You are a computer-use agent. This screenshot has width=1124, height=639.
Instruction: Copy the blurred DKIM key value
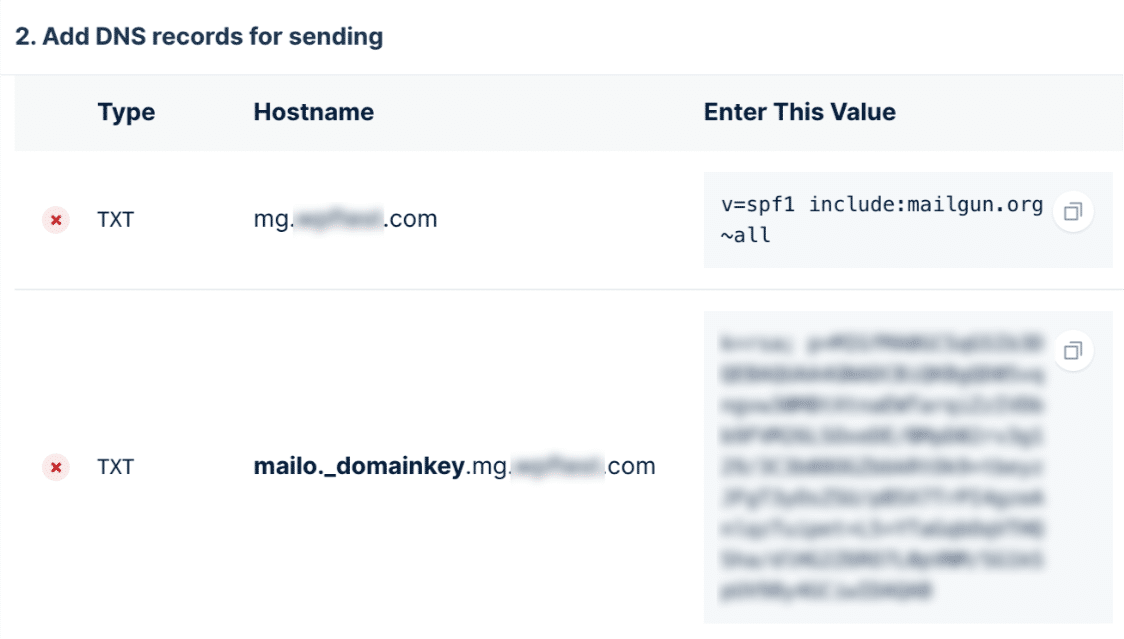pos(1072,351)
